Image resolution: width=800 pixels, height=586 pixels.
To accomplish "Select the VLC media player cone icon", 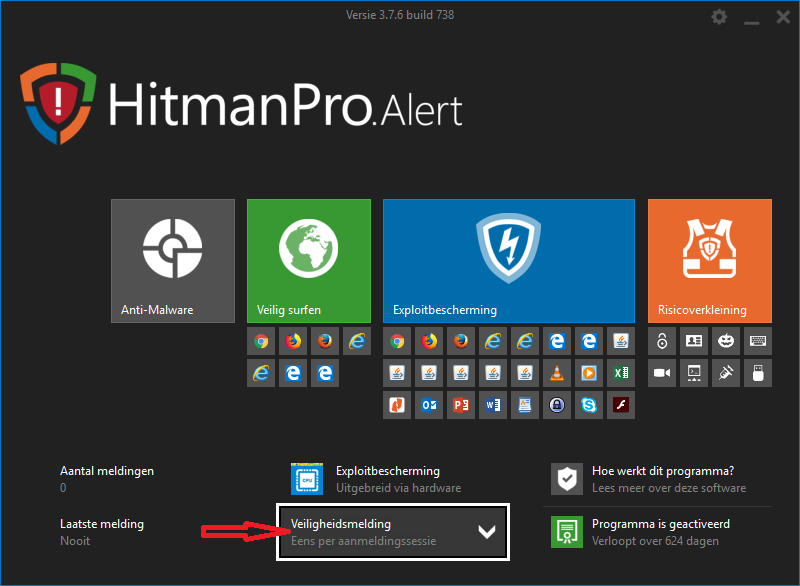I will (x=557, y=373).
